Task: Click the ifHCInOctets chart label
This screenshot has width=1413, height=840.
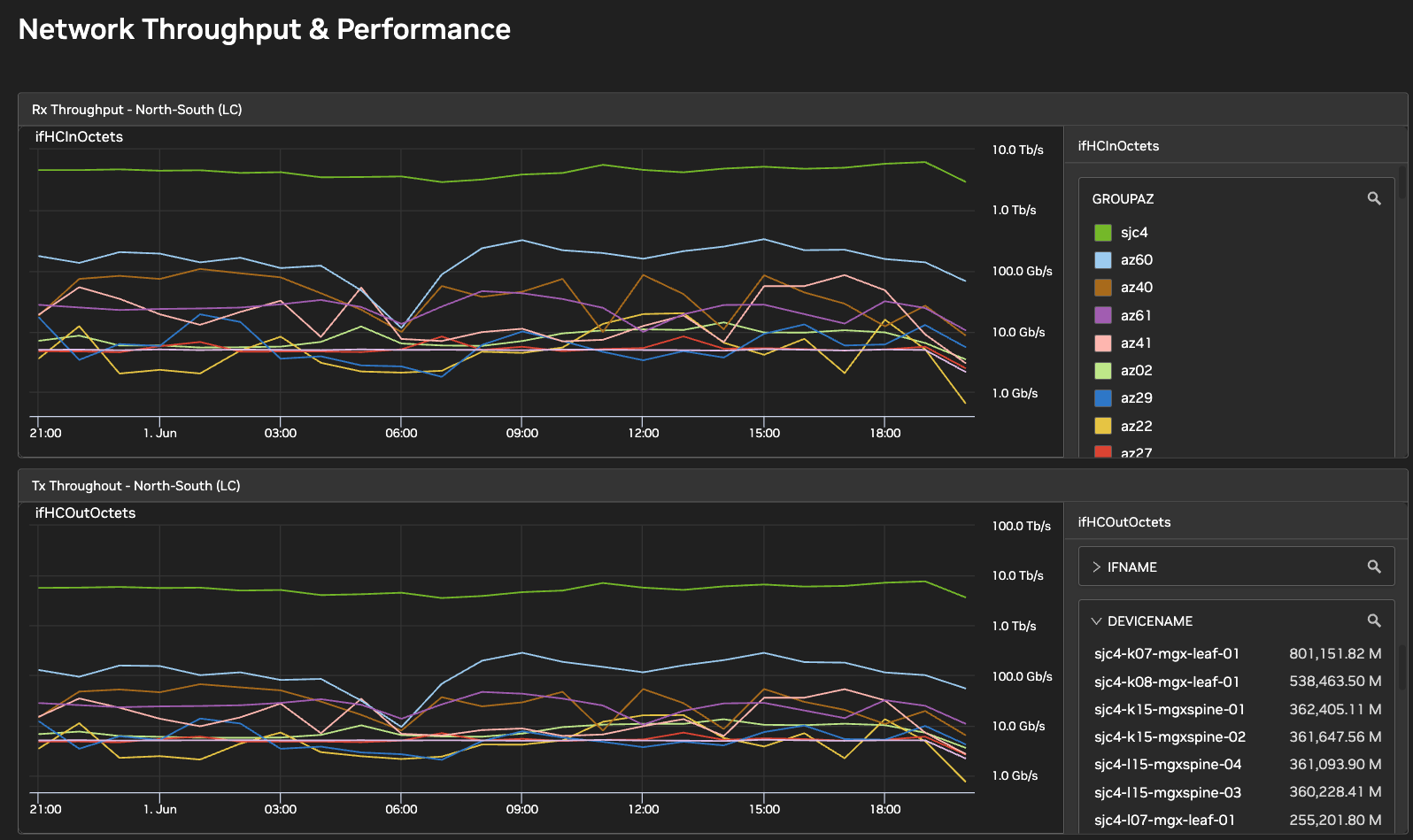Action: click(x=79, y=137)
